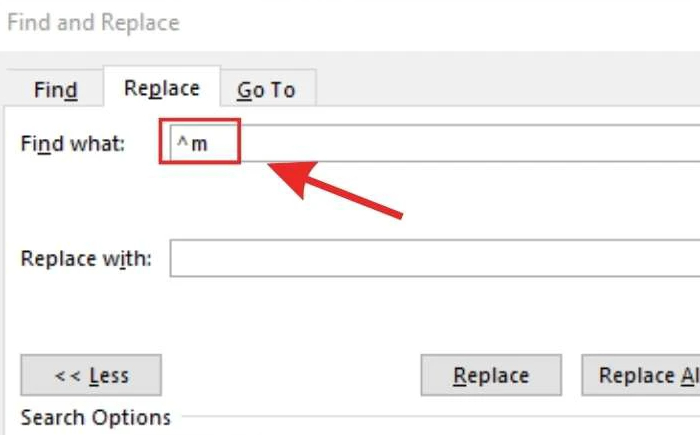This screenshot has width=700, height=435.
Task: Place cursor after ^m in Find what
Action: pos(211,144)
